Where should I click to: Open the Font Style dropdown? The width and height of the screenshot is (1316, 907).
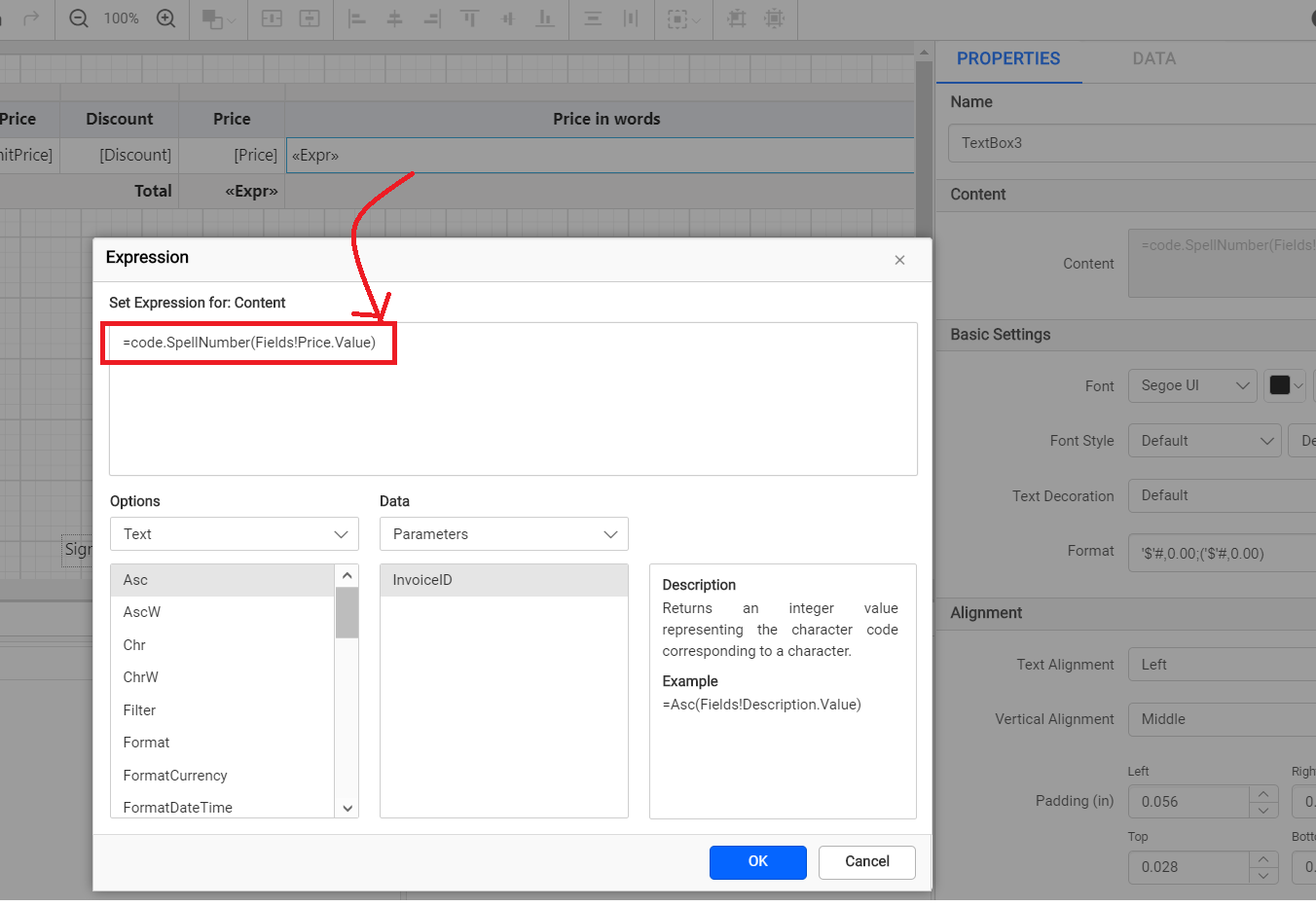click(1205, 441)
